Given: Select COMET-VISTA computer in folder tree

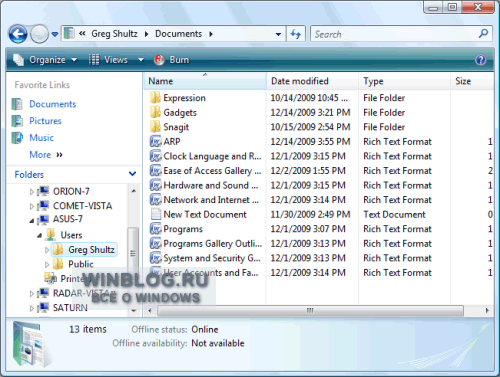Looking at the screenshot, I should pos(82,206).
